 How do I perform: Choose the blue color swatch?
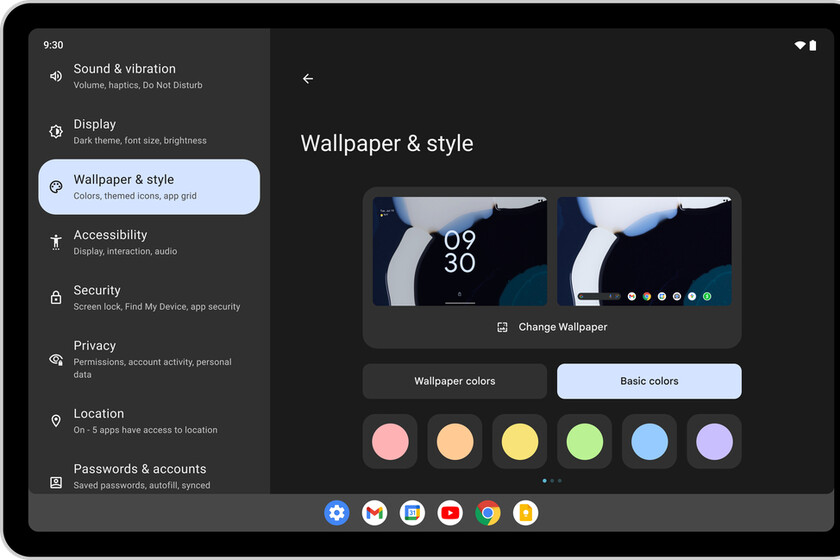point(649,442)
